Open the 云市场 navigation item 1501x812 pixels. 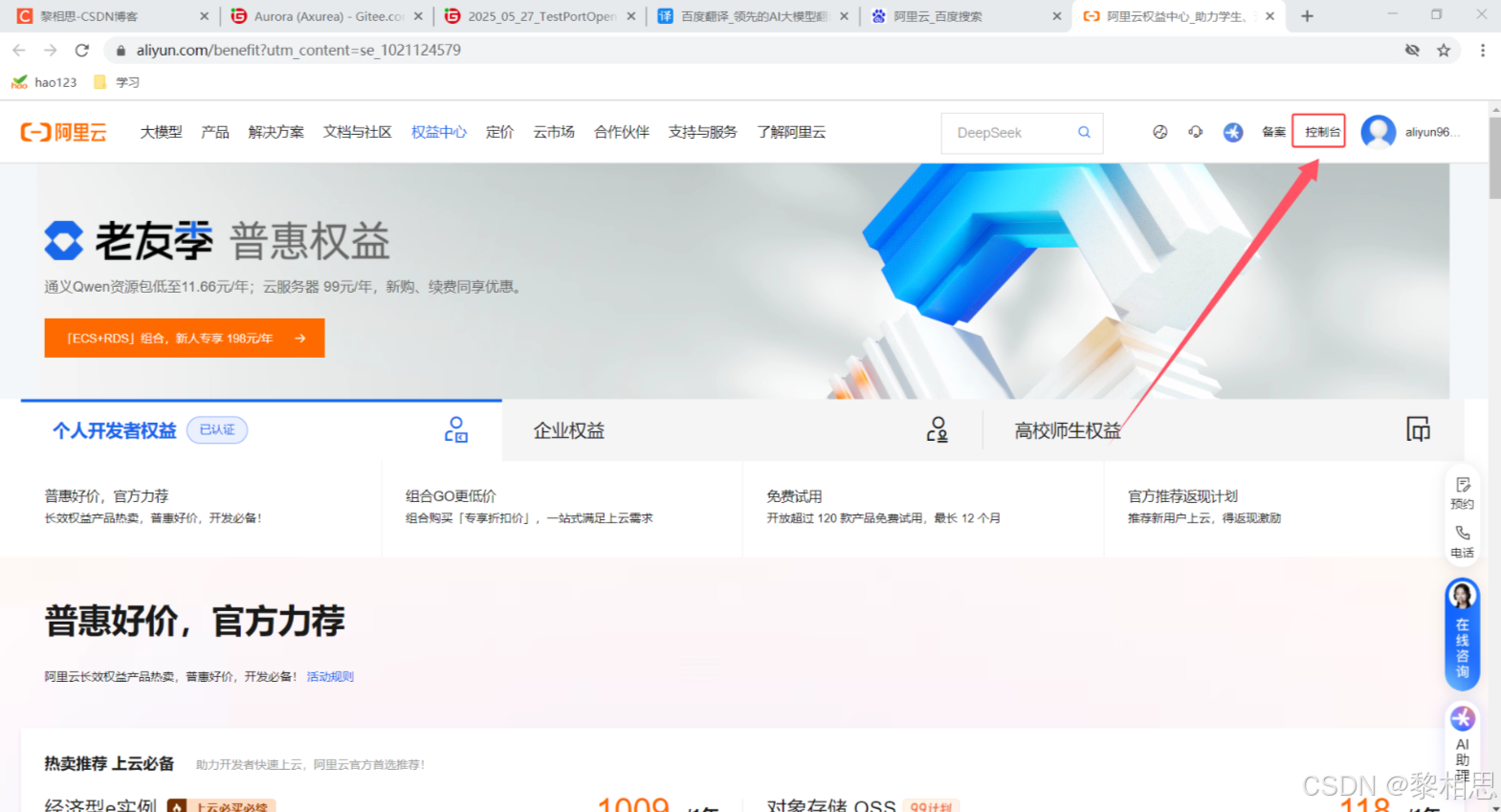554,132
